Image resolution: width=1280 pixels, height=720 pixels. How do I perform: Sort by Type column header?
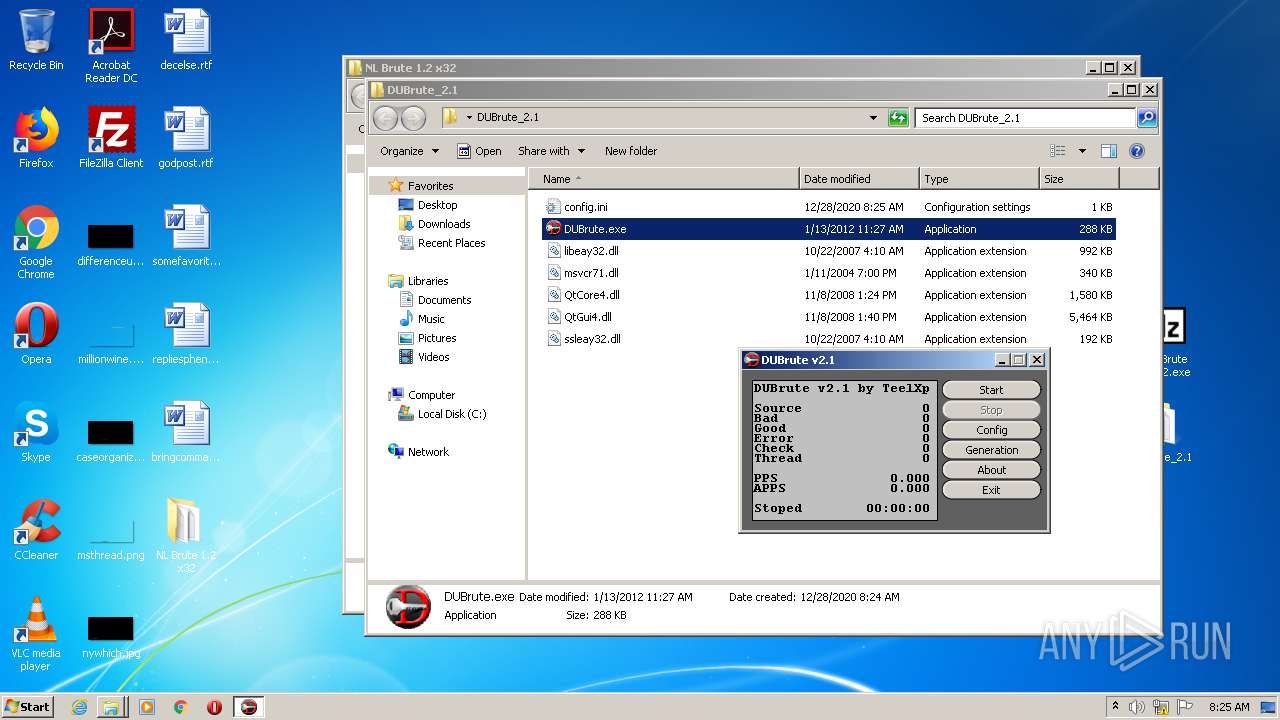tap(979, 179)
